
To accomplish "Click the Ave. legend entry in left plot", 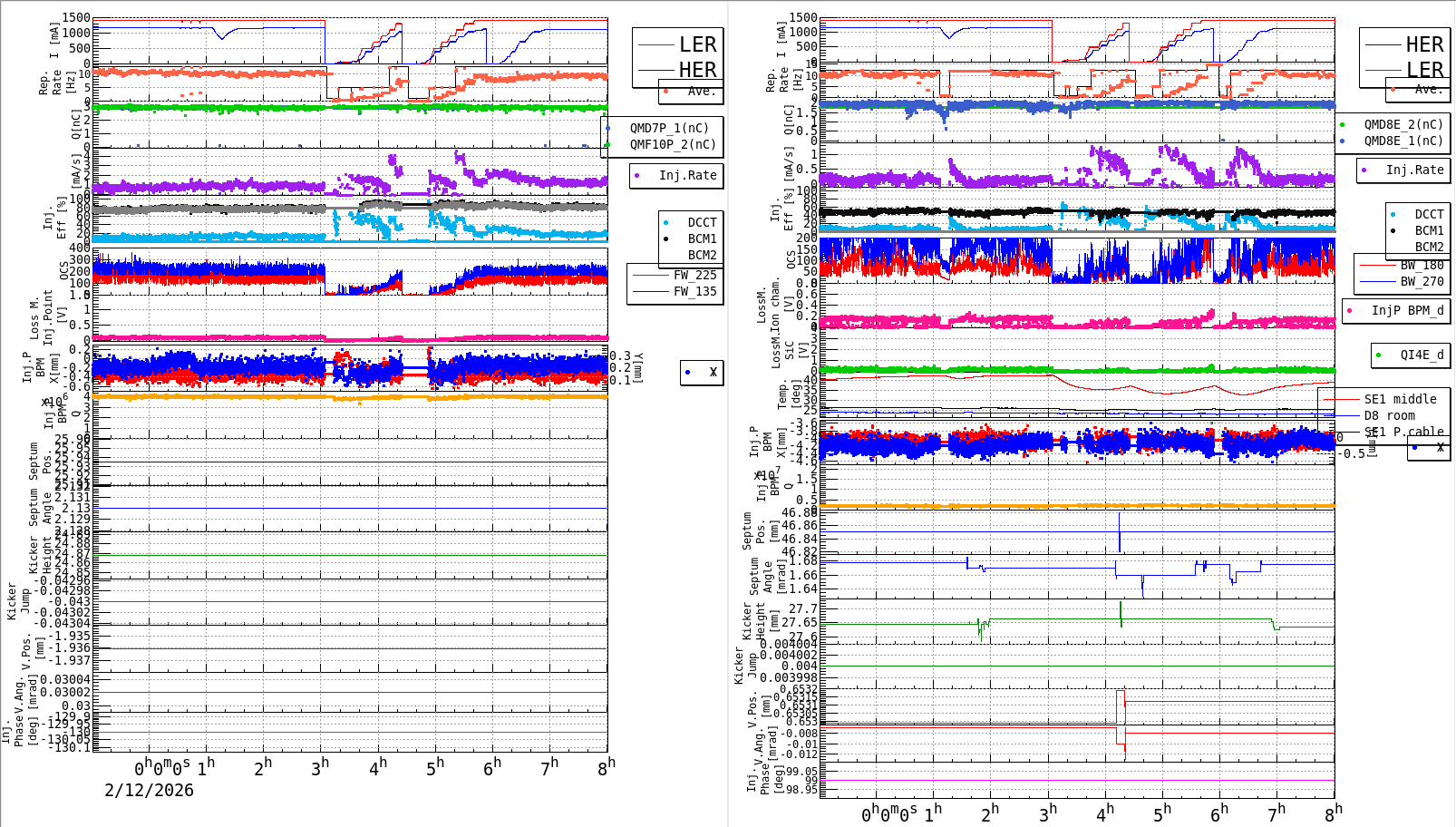I will [x=702, y=91].
